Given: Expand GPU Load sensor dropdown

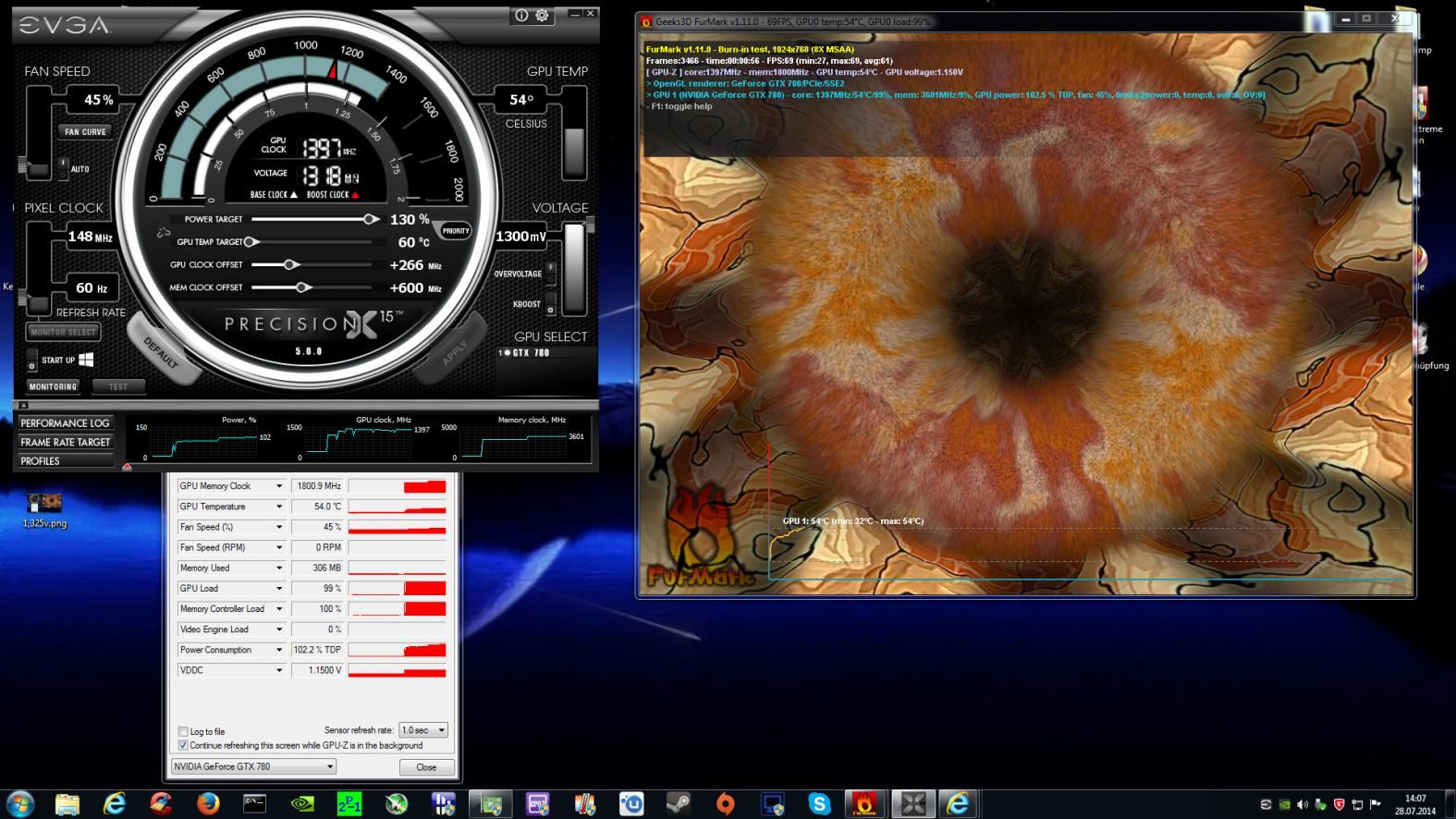Looking at the screenshot, I should [x=278, y=588].
